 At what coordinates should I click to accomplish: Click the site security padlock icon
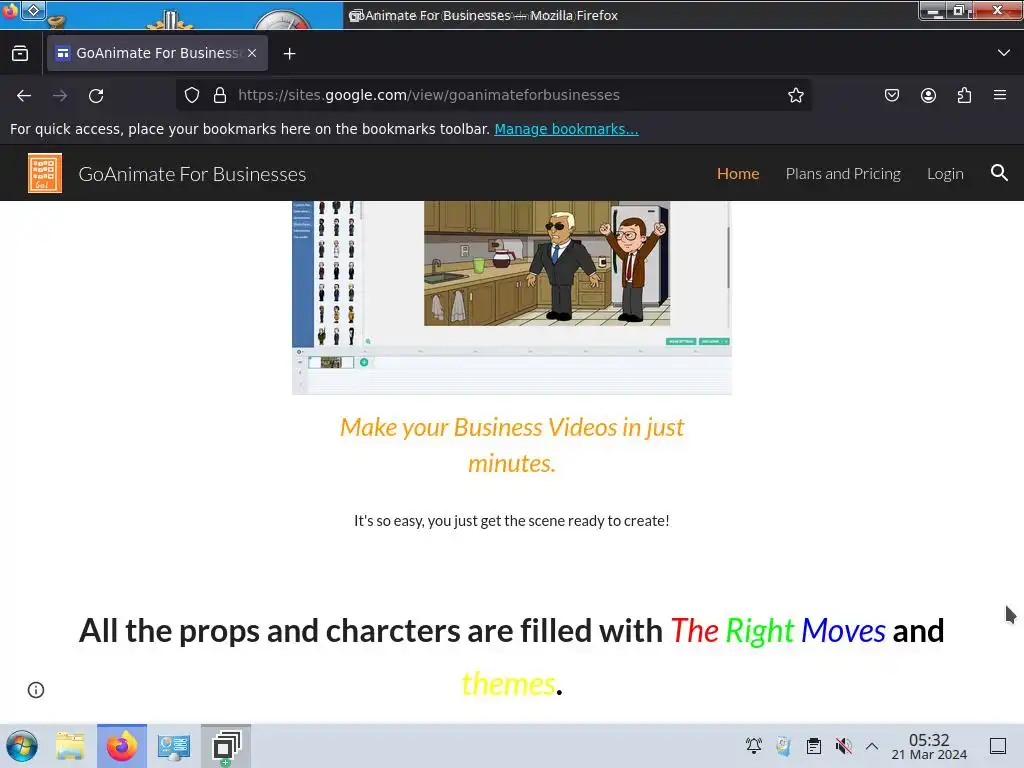coord(220,95)
